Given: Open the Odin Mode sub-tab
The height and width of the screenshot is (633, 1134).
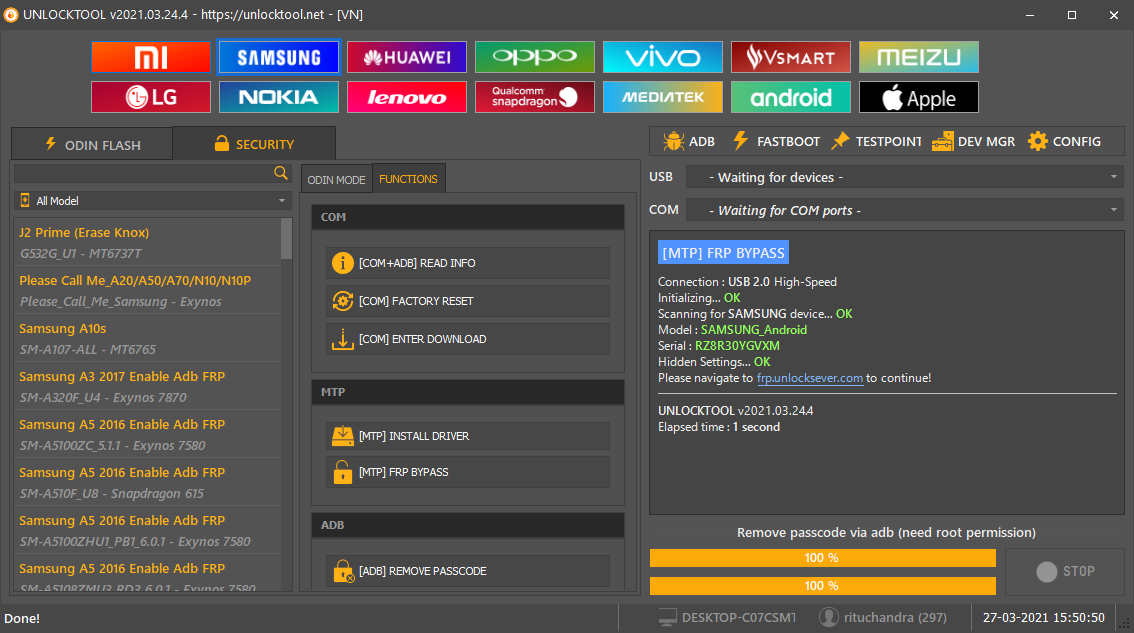Looking at the screenshot, I should point(336,179).
